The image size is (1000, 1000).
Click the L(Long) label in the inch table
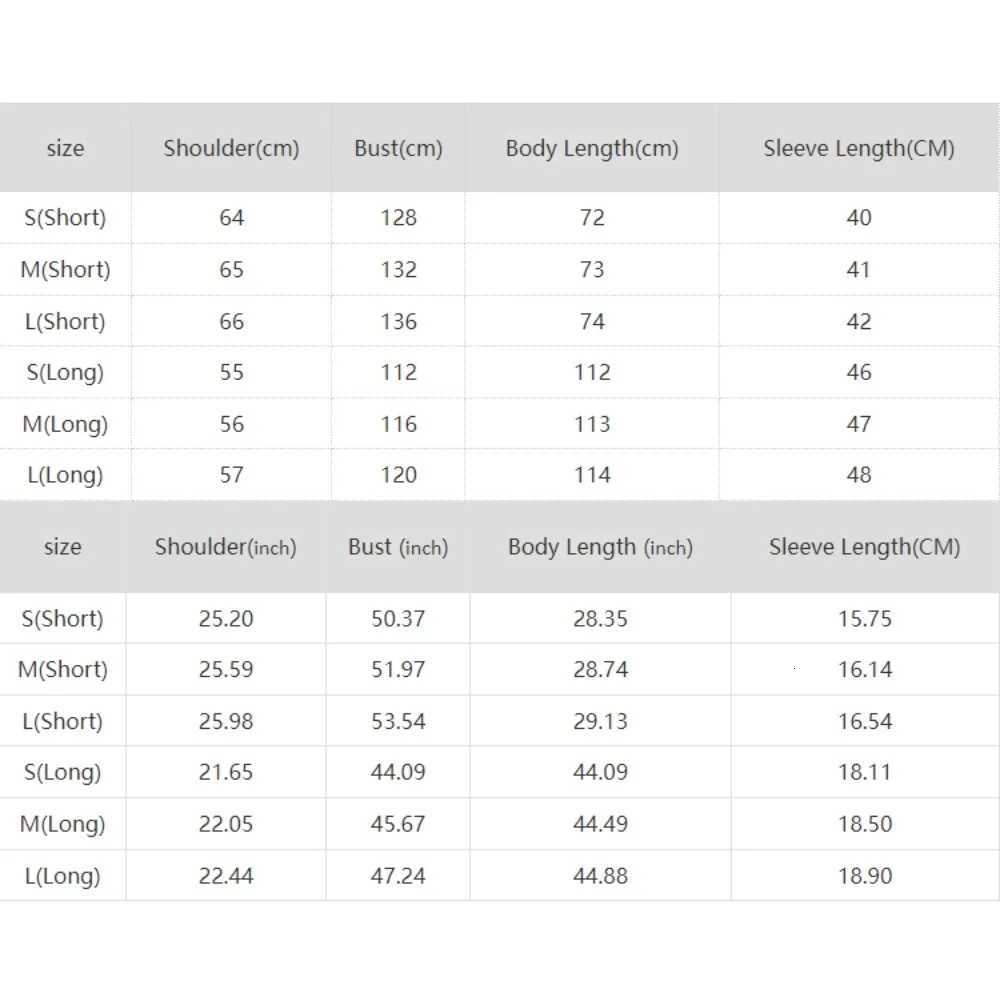[62, 876]
